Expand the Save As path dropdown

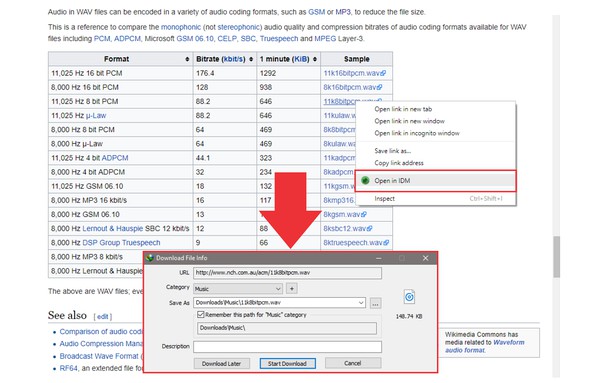361,303
